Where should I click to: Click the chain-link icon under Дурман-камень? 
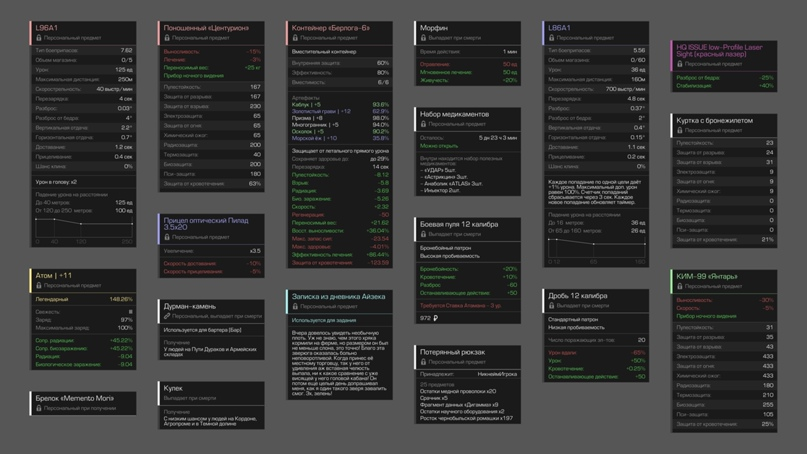click(167, 316)
